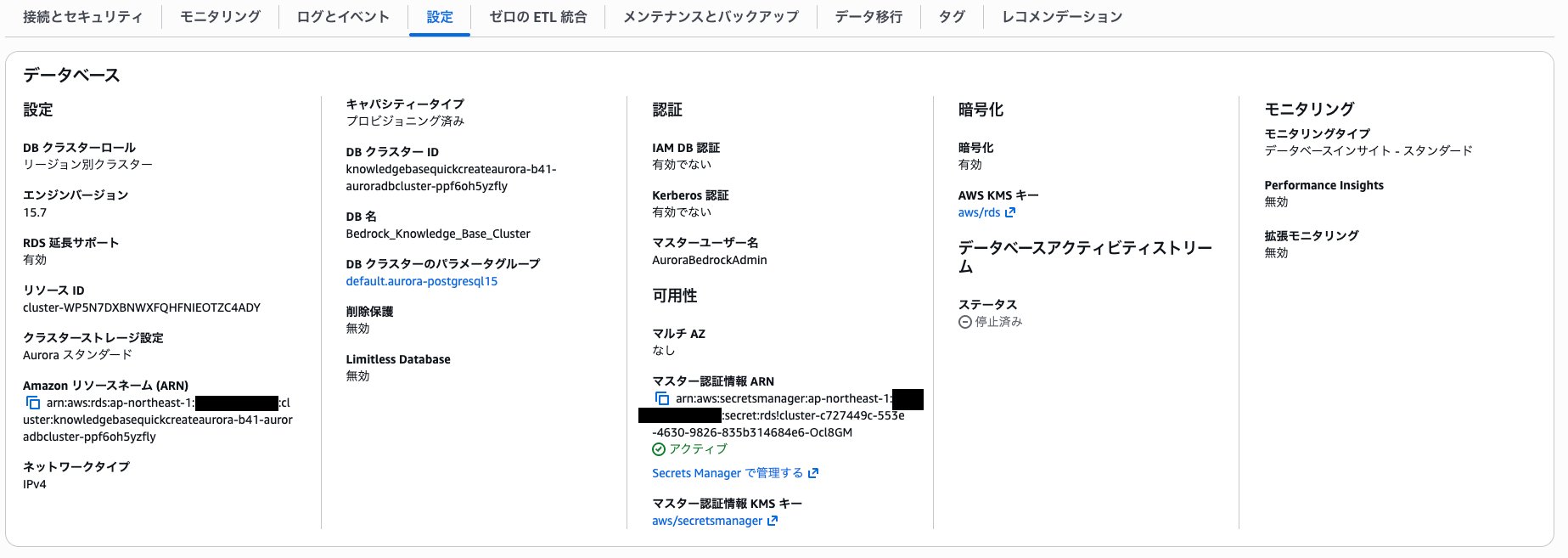Click the 停止済み status icon

(x=964, y=321)
